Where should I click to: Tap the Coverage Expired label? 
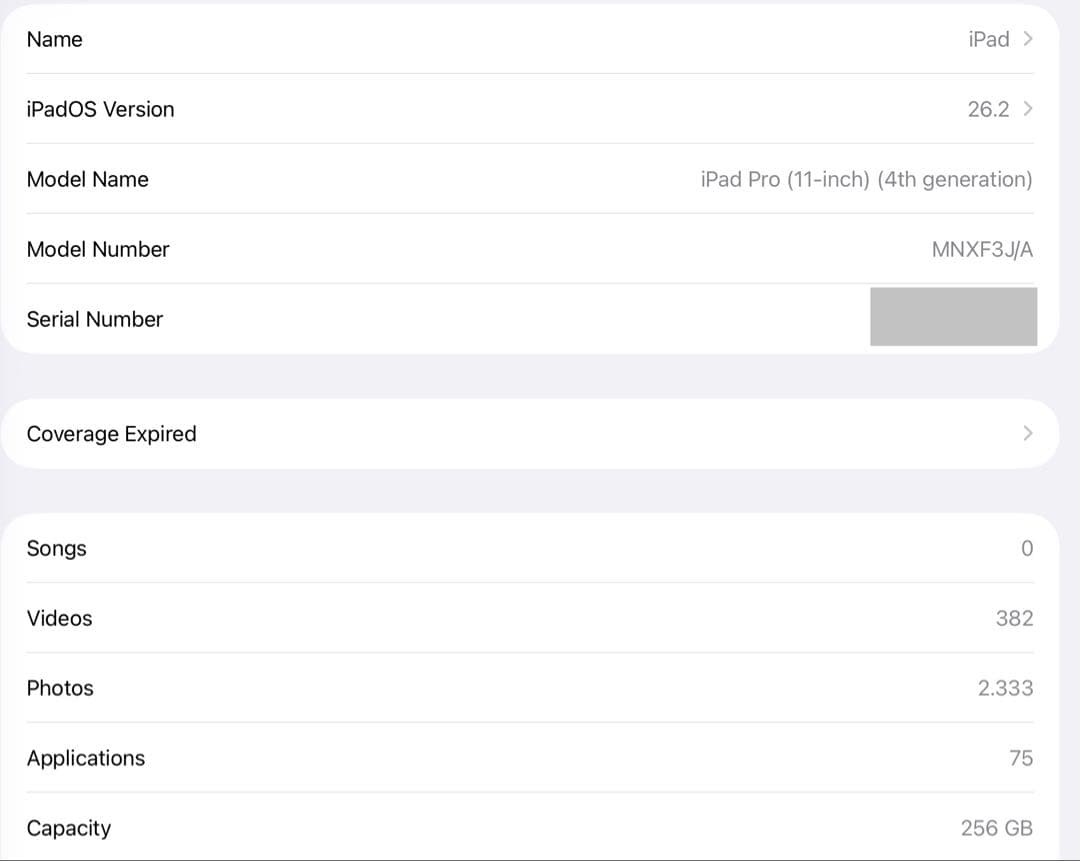(111, 433)
